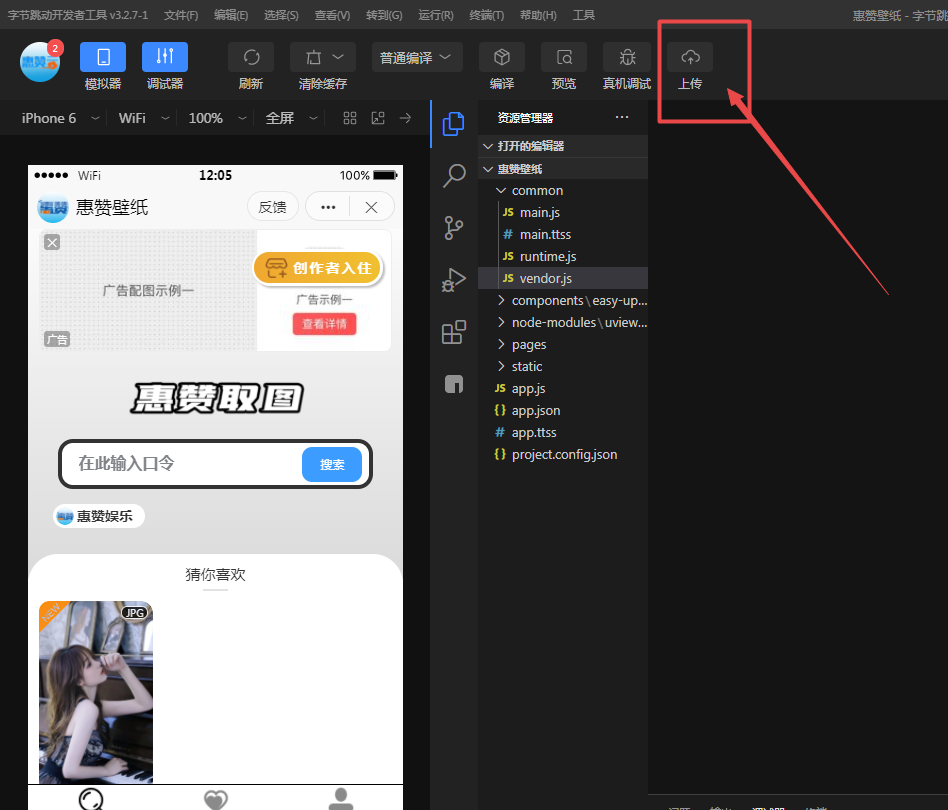Expand the node-modules\uview... folder
The image size is (948, 810).
point(563,322)
